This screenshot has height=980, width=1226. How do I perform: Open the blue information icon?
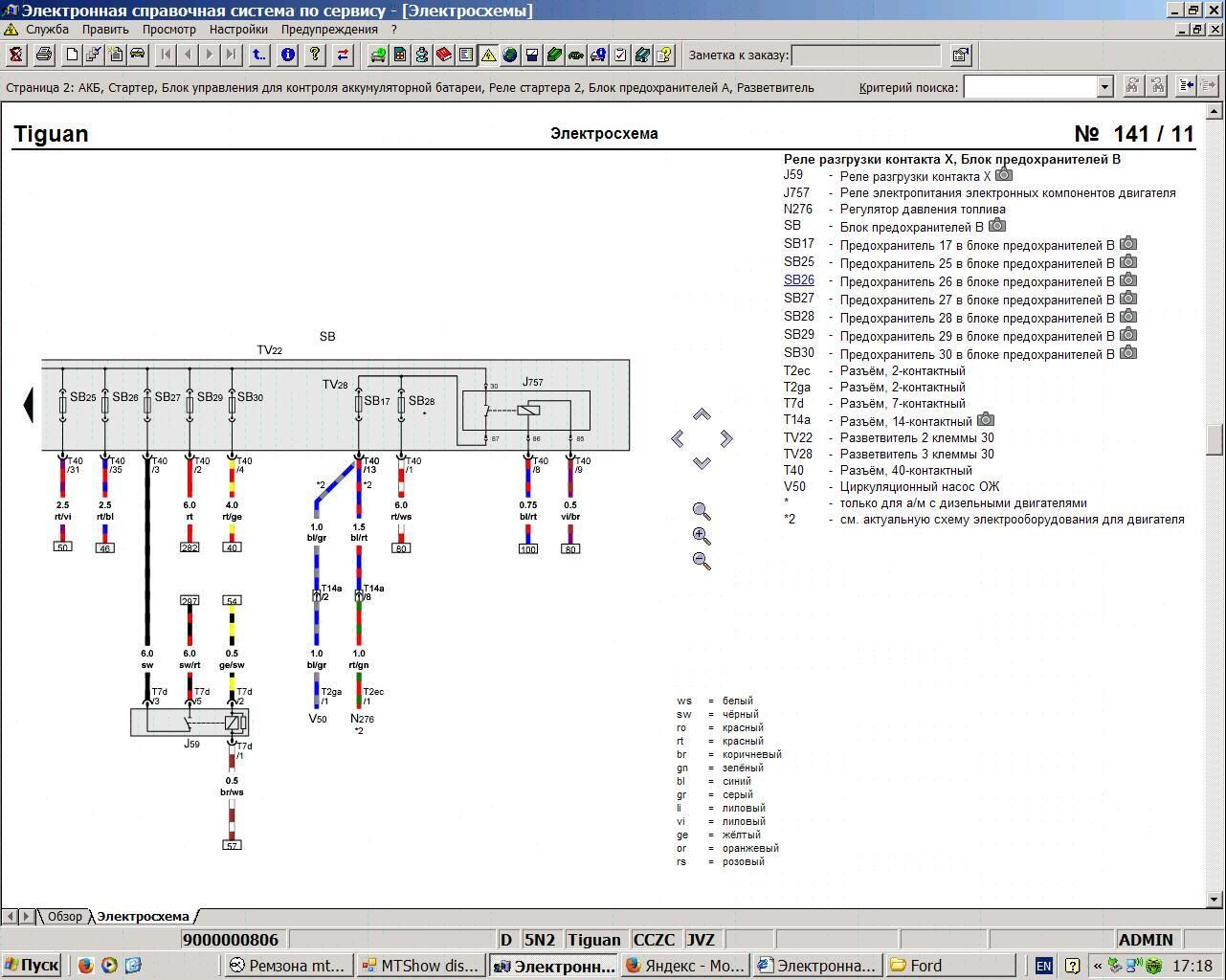287,55
